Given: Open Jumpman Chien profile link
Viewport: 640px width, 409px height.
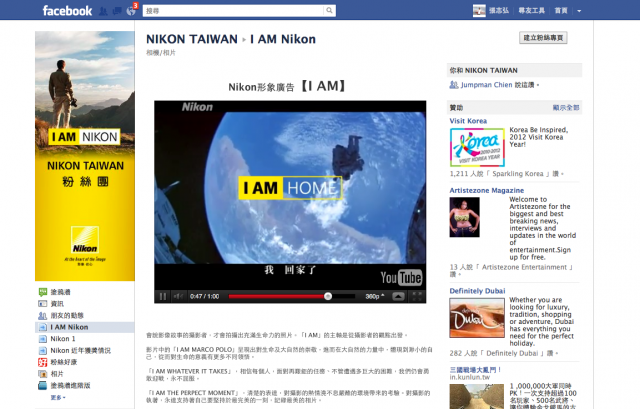Looking at the screenshot, I should point(487,85).
